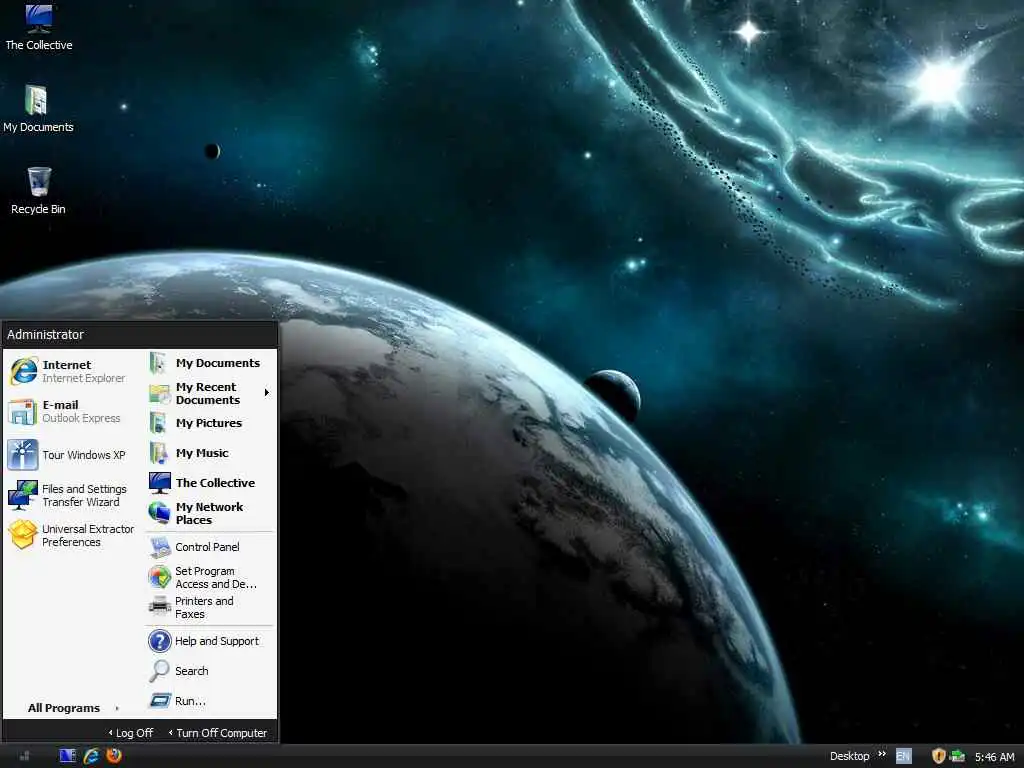
Task: Select The Collective desktop icon
Action: tap(39, 27)
